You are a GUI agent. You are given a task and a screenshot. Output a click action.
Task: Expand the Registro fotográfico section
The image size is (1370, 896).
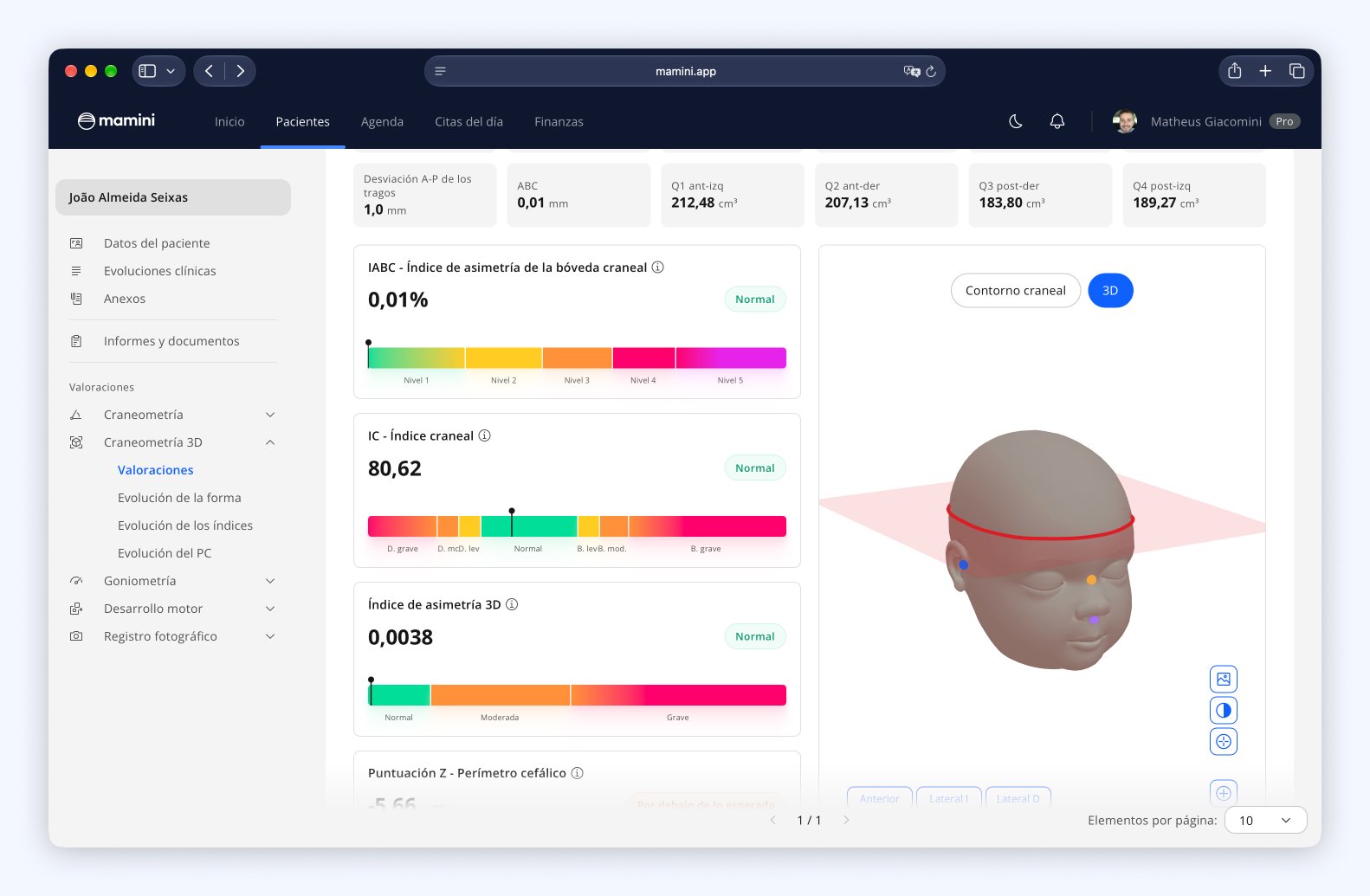(270, 636)
